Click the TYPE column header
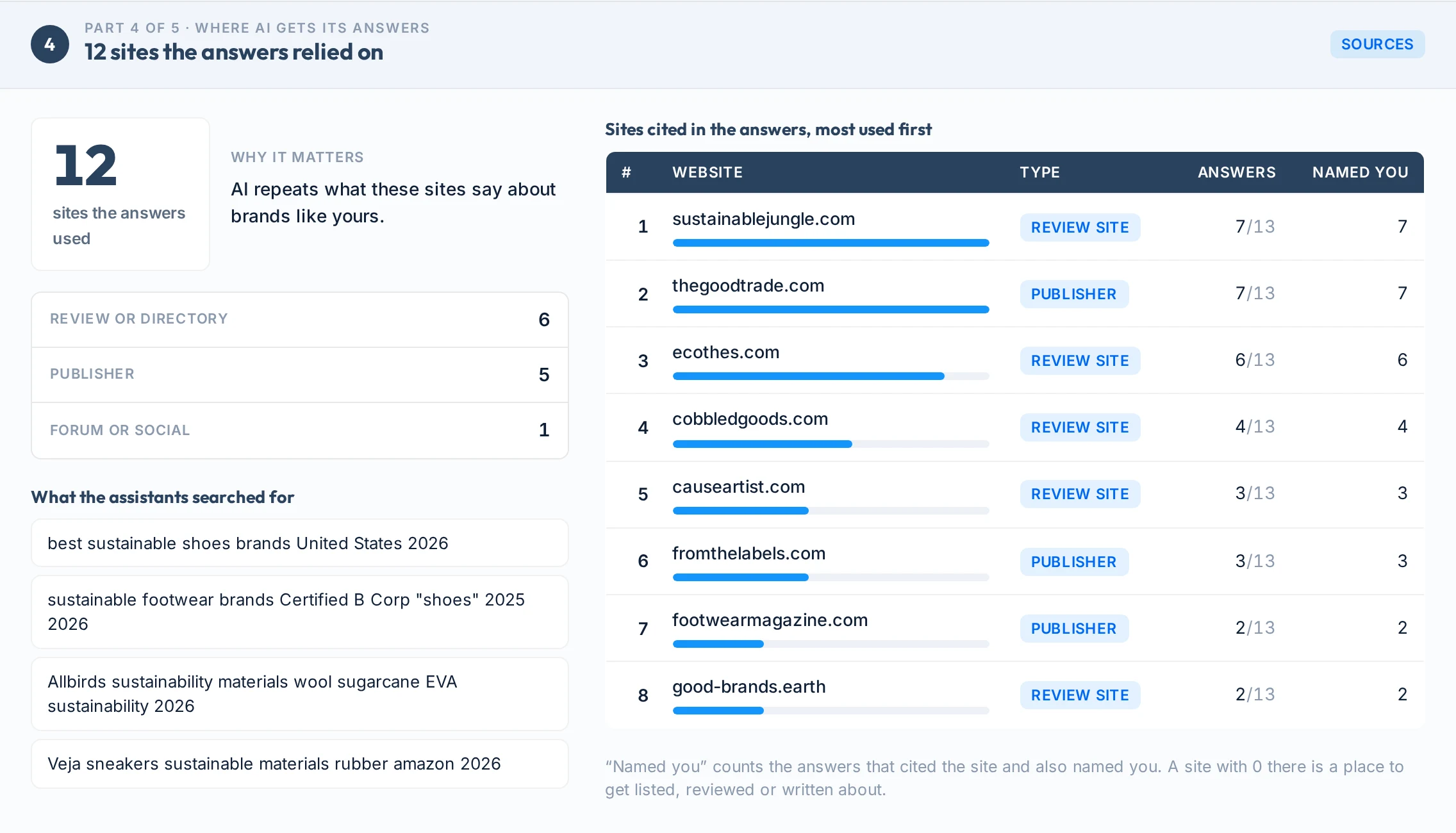 point(1039,172)
